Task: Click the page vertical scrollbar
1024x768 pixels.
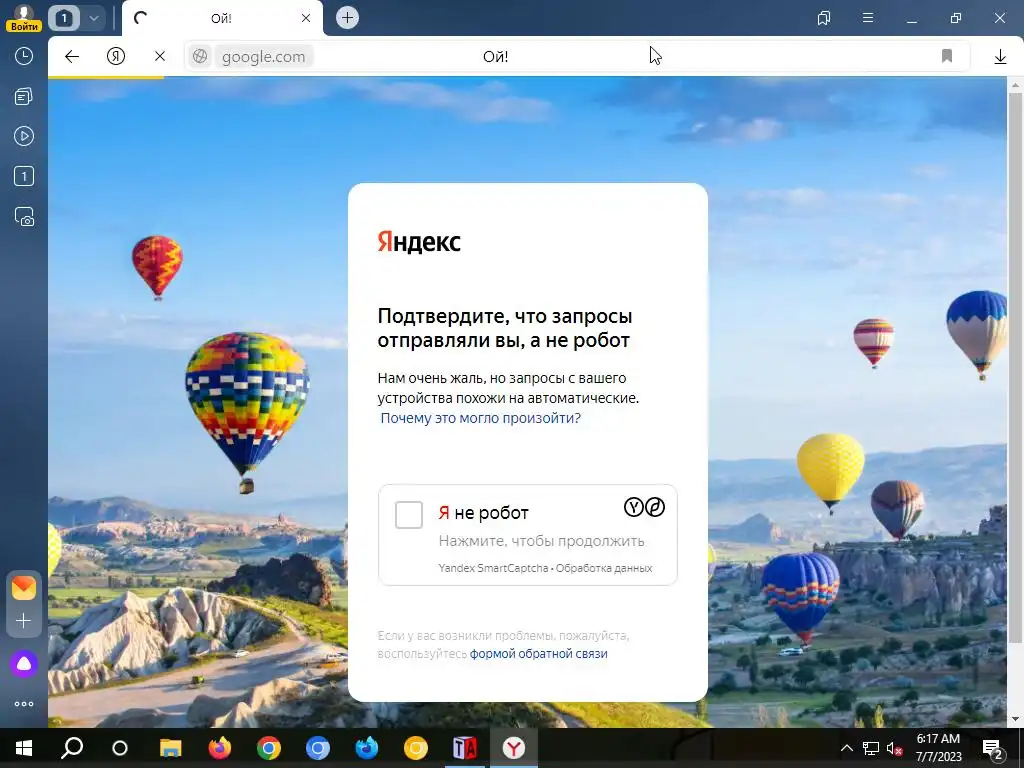Action: tap(1015, 366)
